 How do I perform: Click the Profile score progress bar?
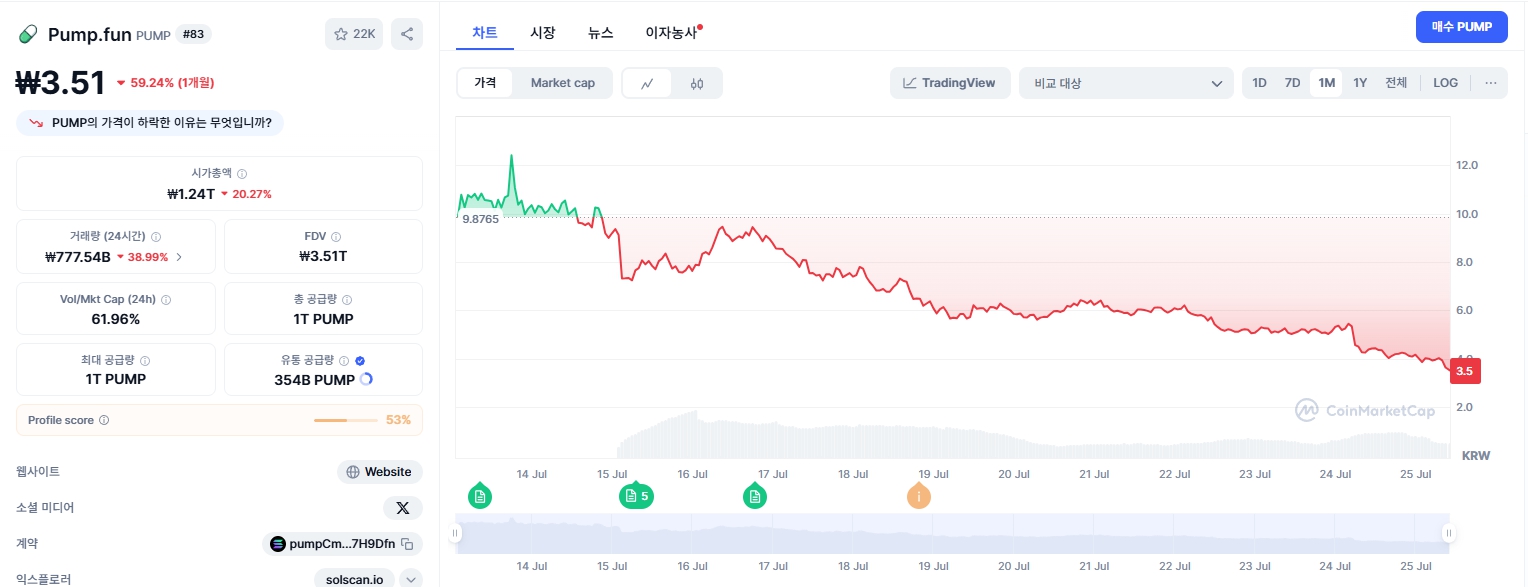tap(346, 421)
